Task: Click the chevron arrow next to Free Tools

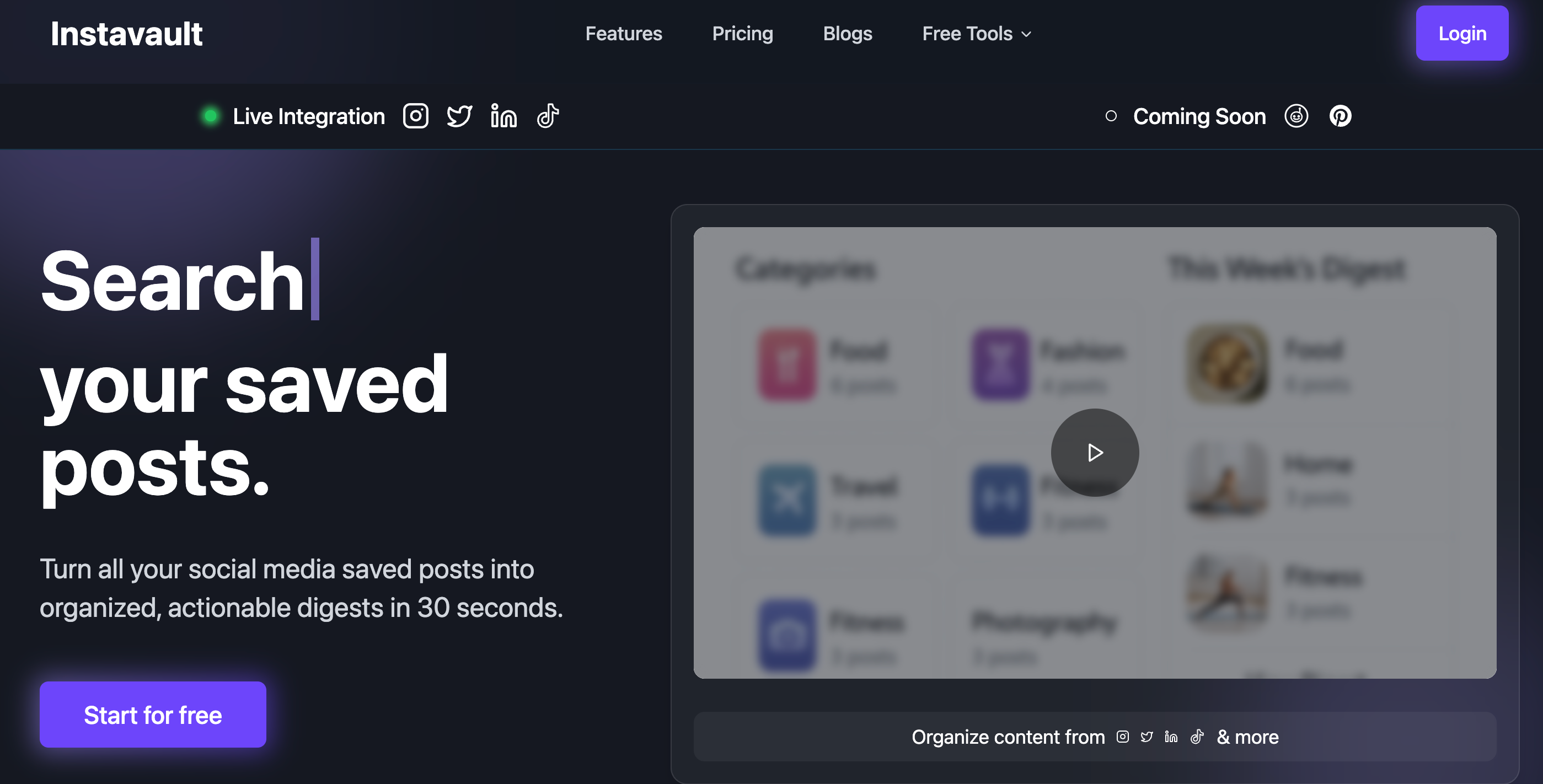Action: 1027,34
